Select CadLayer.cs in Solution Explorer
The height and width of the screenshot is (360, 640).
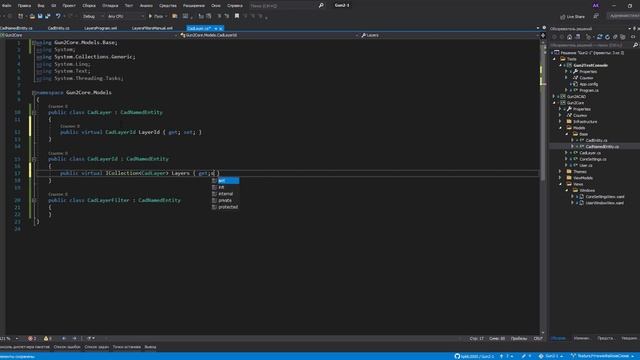590,153
